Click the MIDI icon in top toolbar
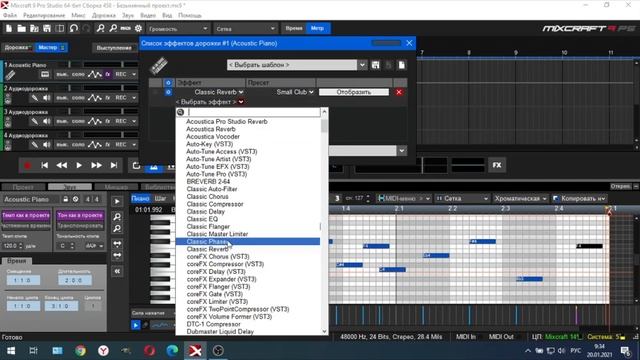 pyautogui.click(x=126, y=28)
